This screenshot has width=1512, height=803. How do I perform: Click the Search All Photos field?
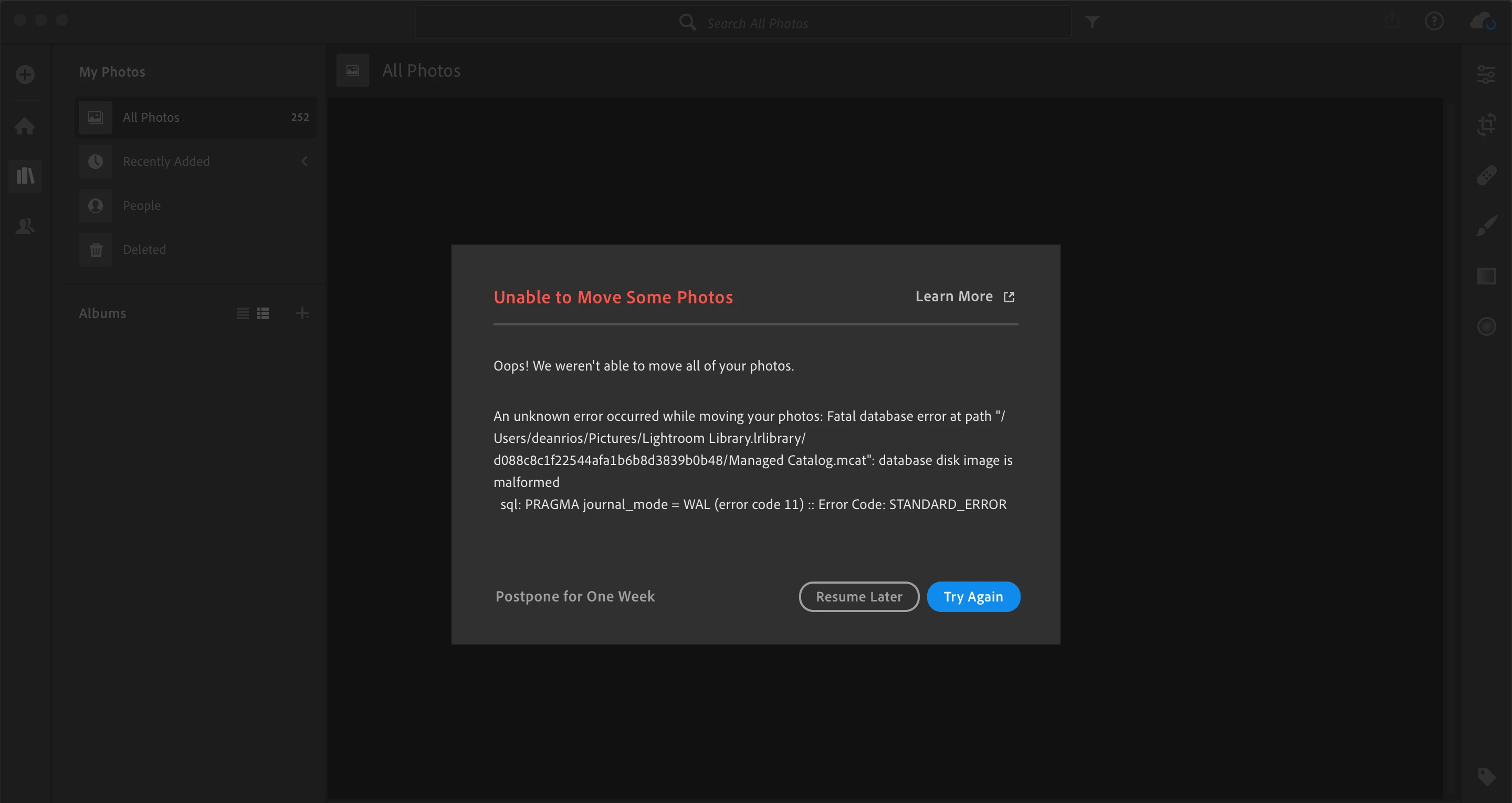pos(757,24)
